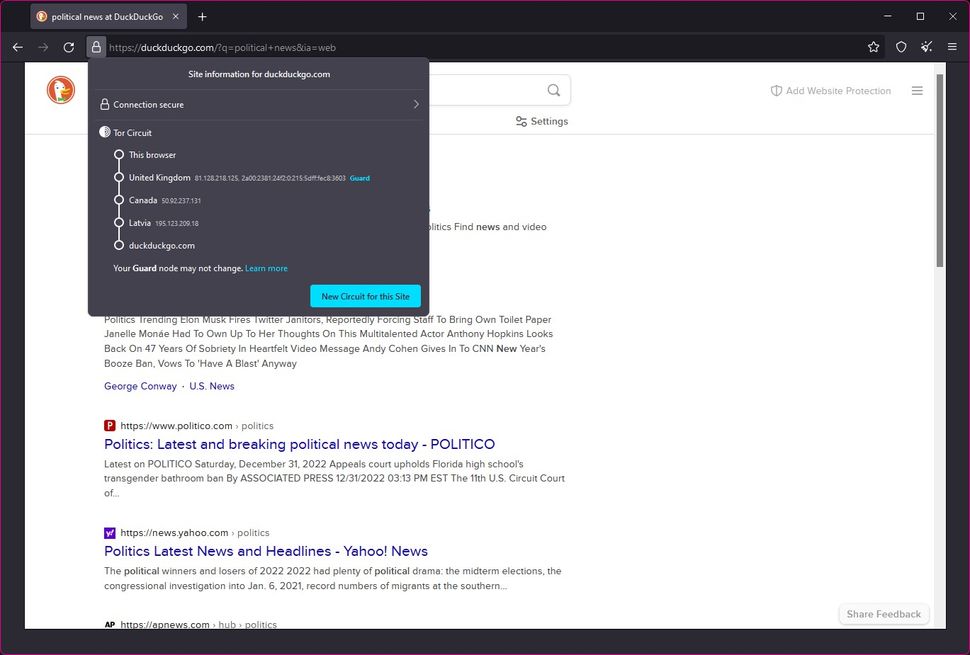Viewport: 970px width, 655px height.
Task: Click New Circuit for this Site
Action: [x=365, y=296]
